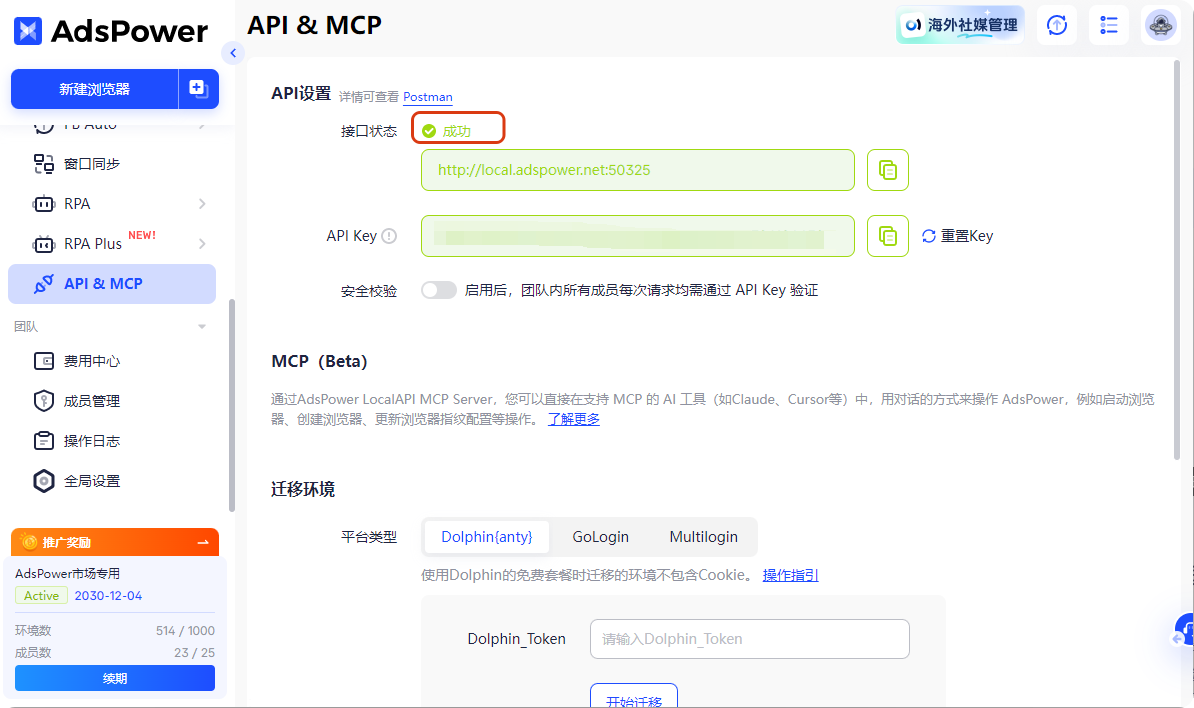Click inside the Dolphin_Token input field
The height and width of the screenshot is (708, 1194).
click(749, 638)
